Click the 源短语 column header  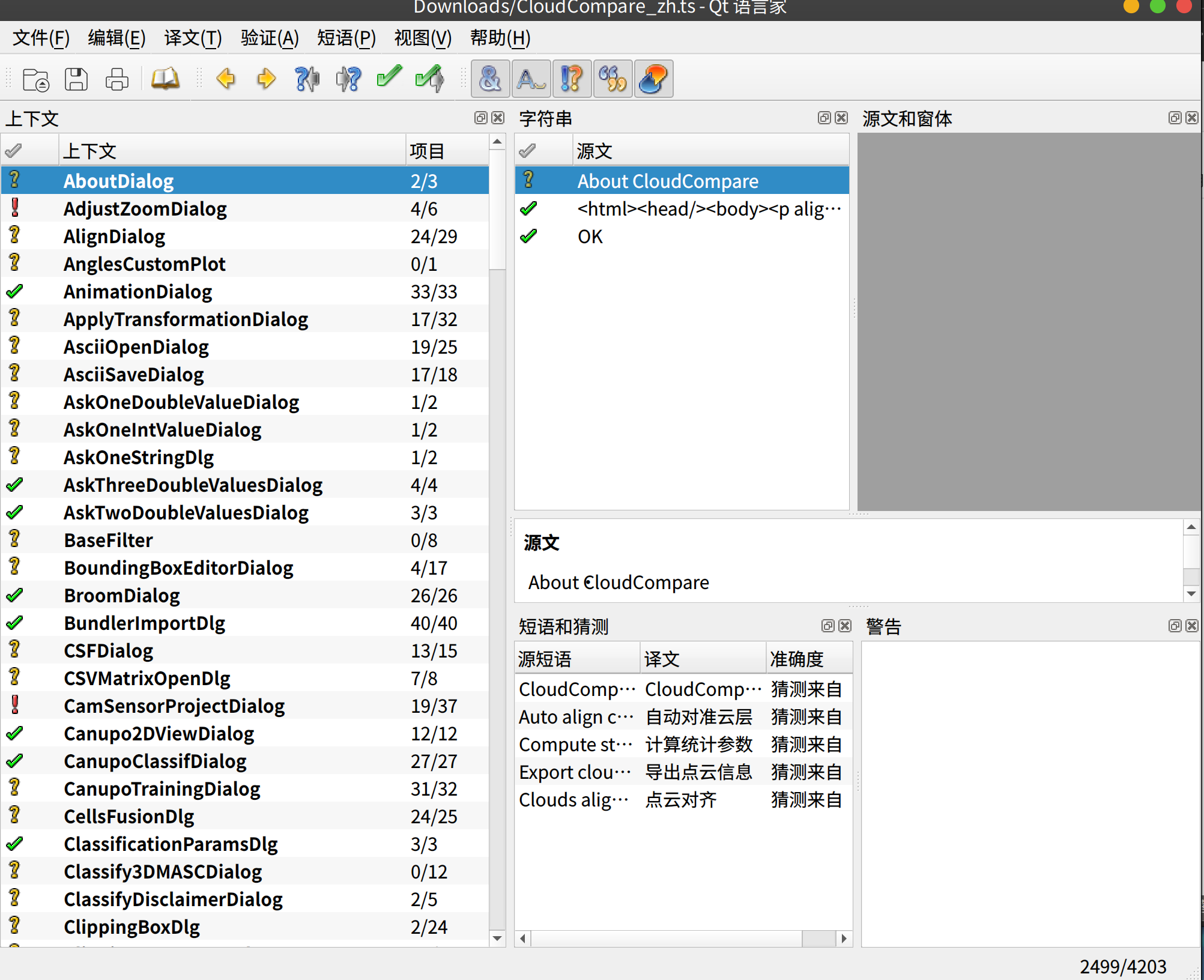pyautogui.click(x=577, y=659)
